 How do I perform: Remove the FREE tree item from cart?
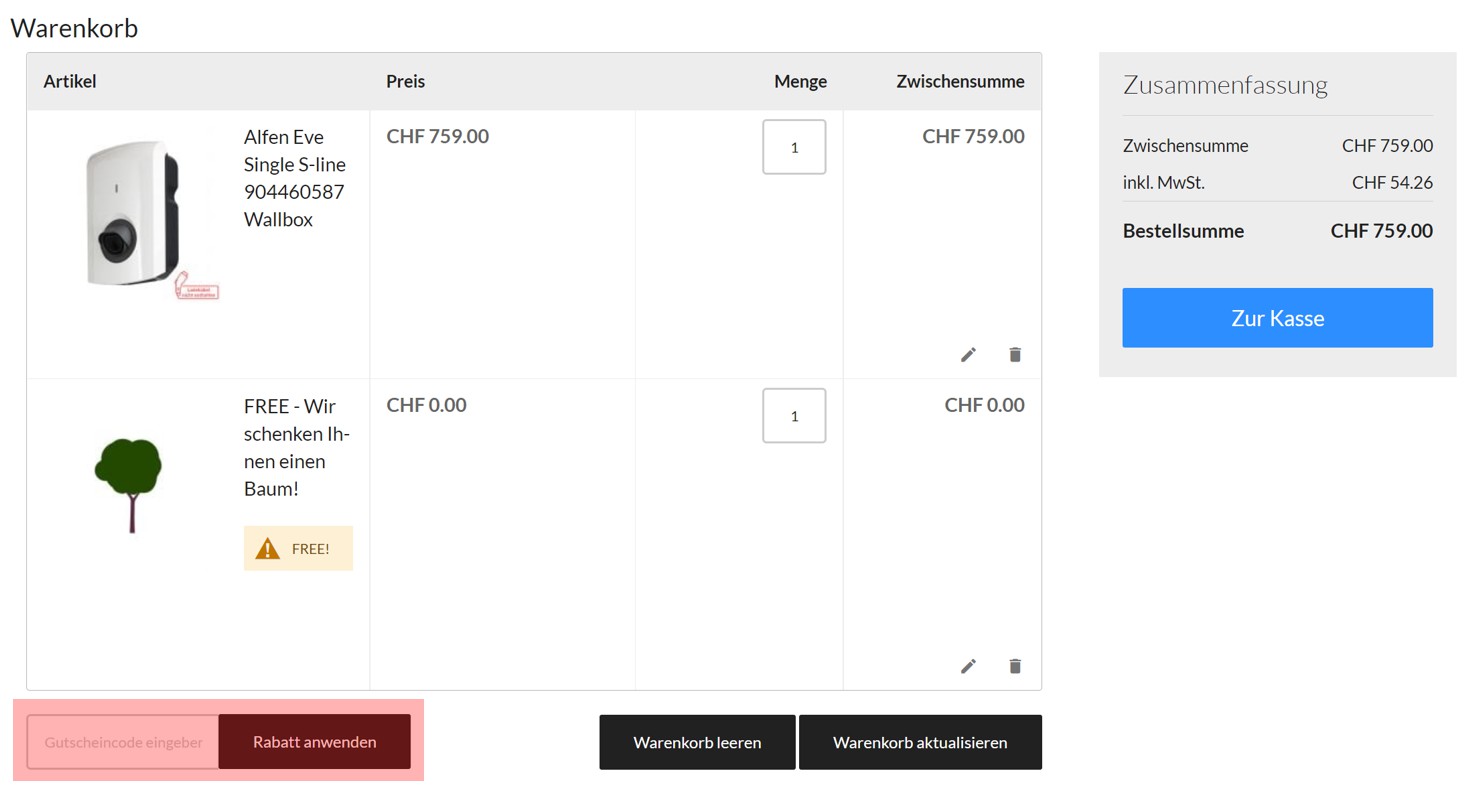[1015, 666]
